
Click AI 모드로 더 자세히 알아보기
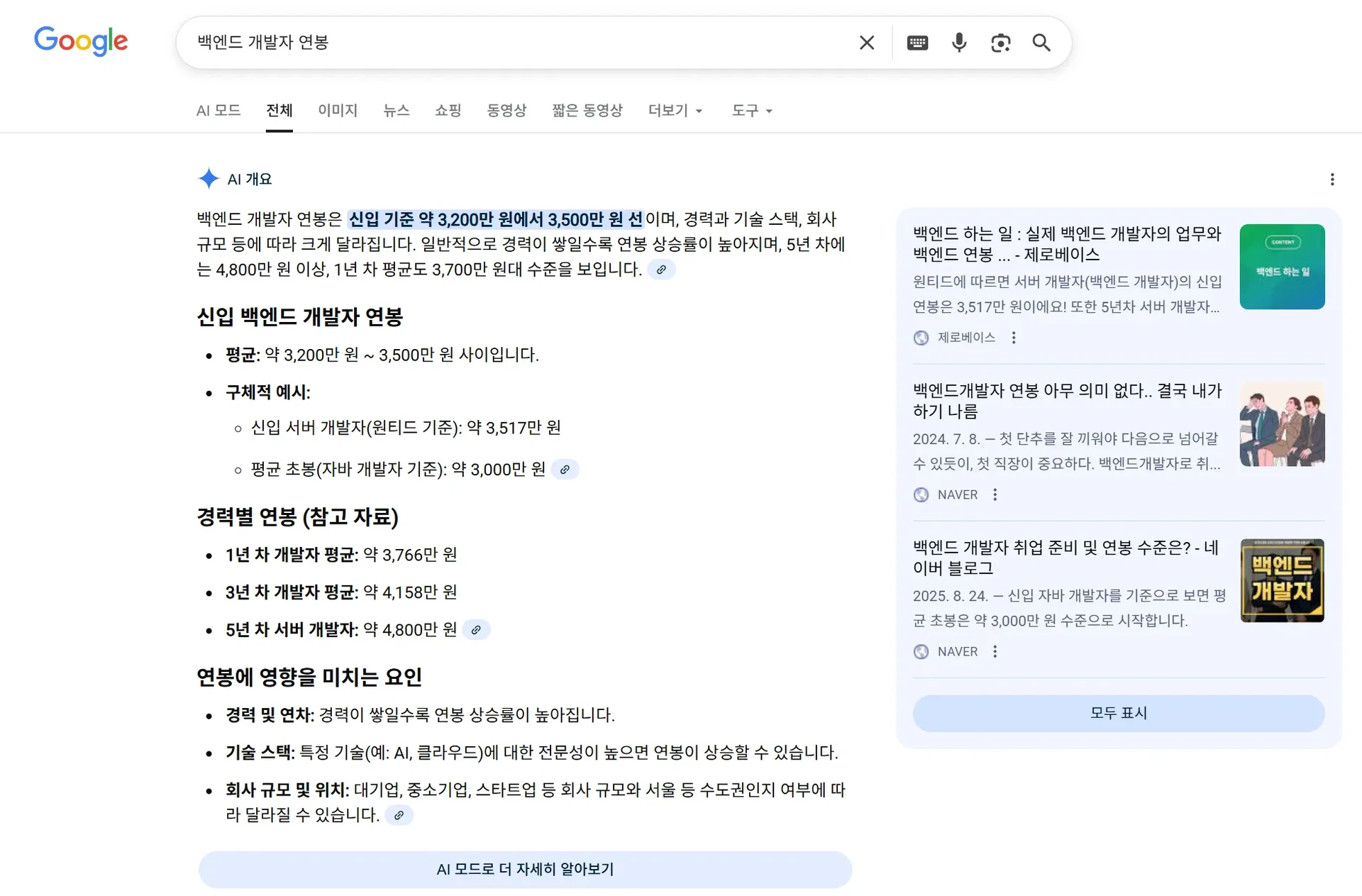(526, 869)
